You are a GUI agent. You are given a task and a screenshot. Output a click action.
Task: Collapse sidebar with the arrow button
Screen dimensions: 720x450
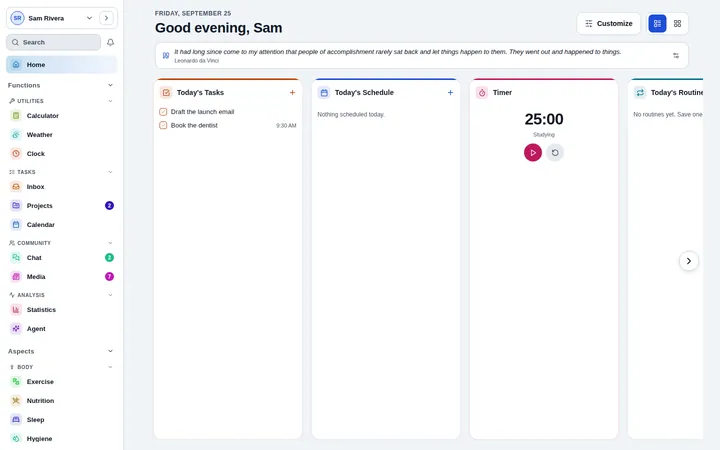pyautogui.click(x=107, y=18)
